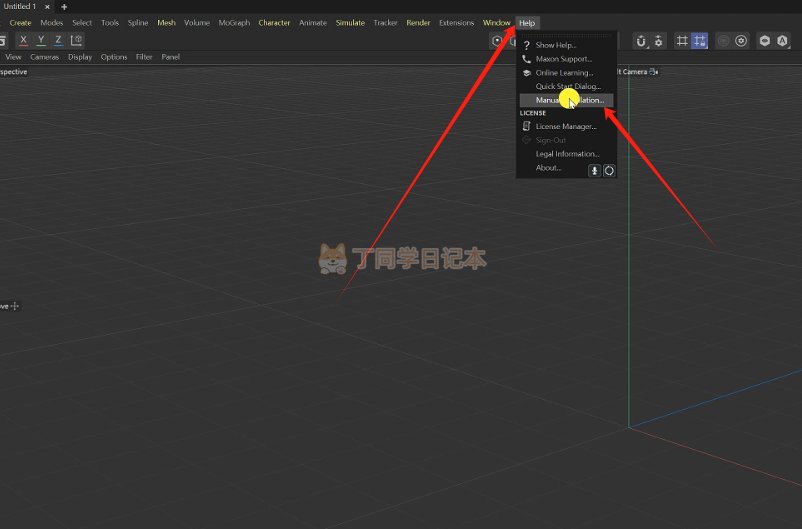Click the highlighted locked workplane icon
This screenshot has width=802, height=529.
(x=700, y=41)
